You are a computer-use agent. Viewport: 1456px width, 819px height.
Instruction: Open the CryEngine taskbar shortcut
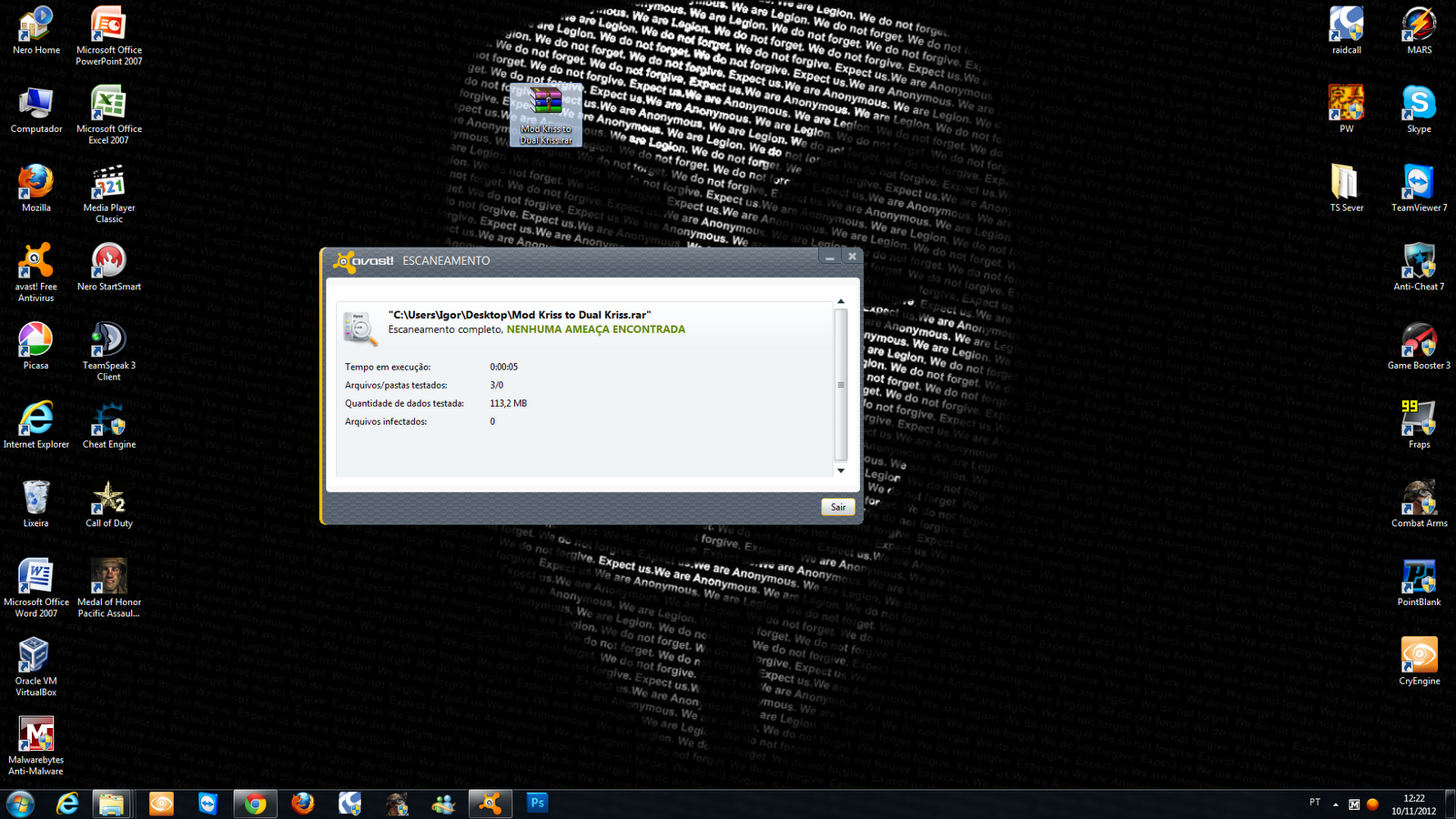pos(161,804)
